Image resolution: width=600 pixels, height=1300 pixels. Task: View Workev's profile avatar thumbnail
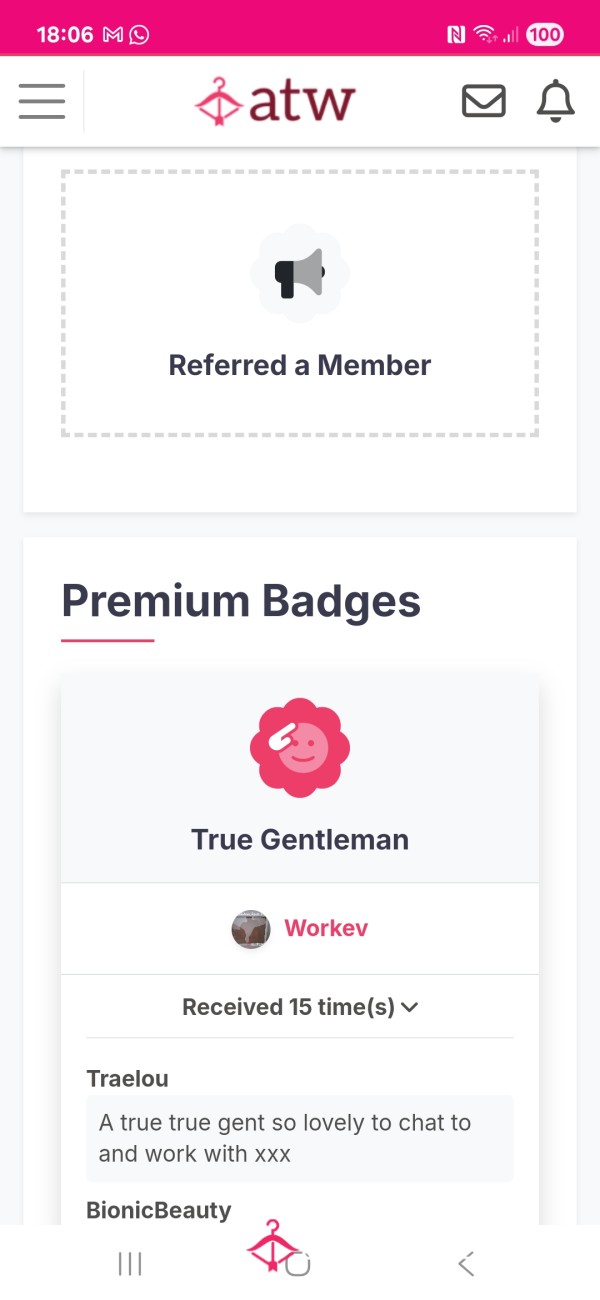pyautogui.click(x=251, y=929)
